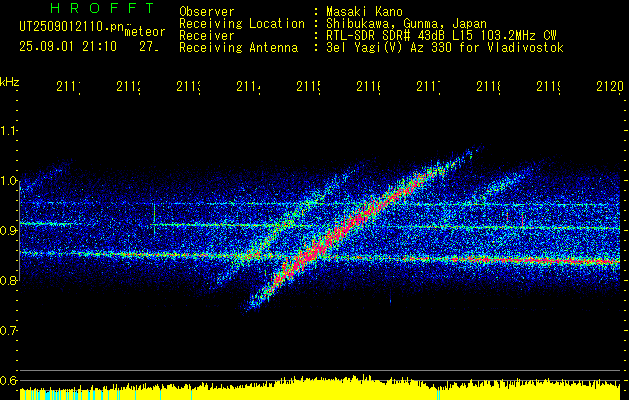Click the 0.7 frequency axis label

click(9, 331)
